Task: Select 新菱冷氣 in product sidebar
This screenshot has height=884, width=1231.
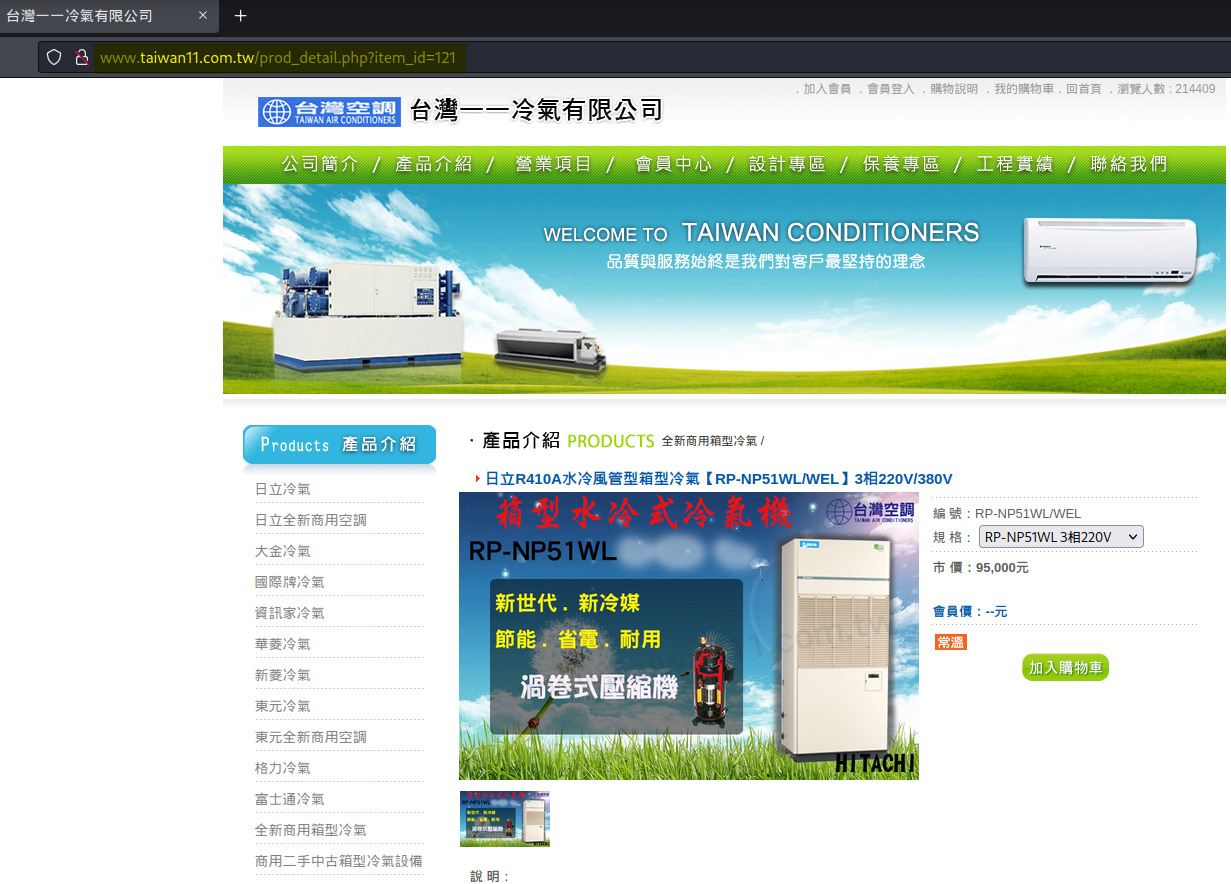Action: 283,675
